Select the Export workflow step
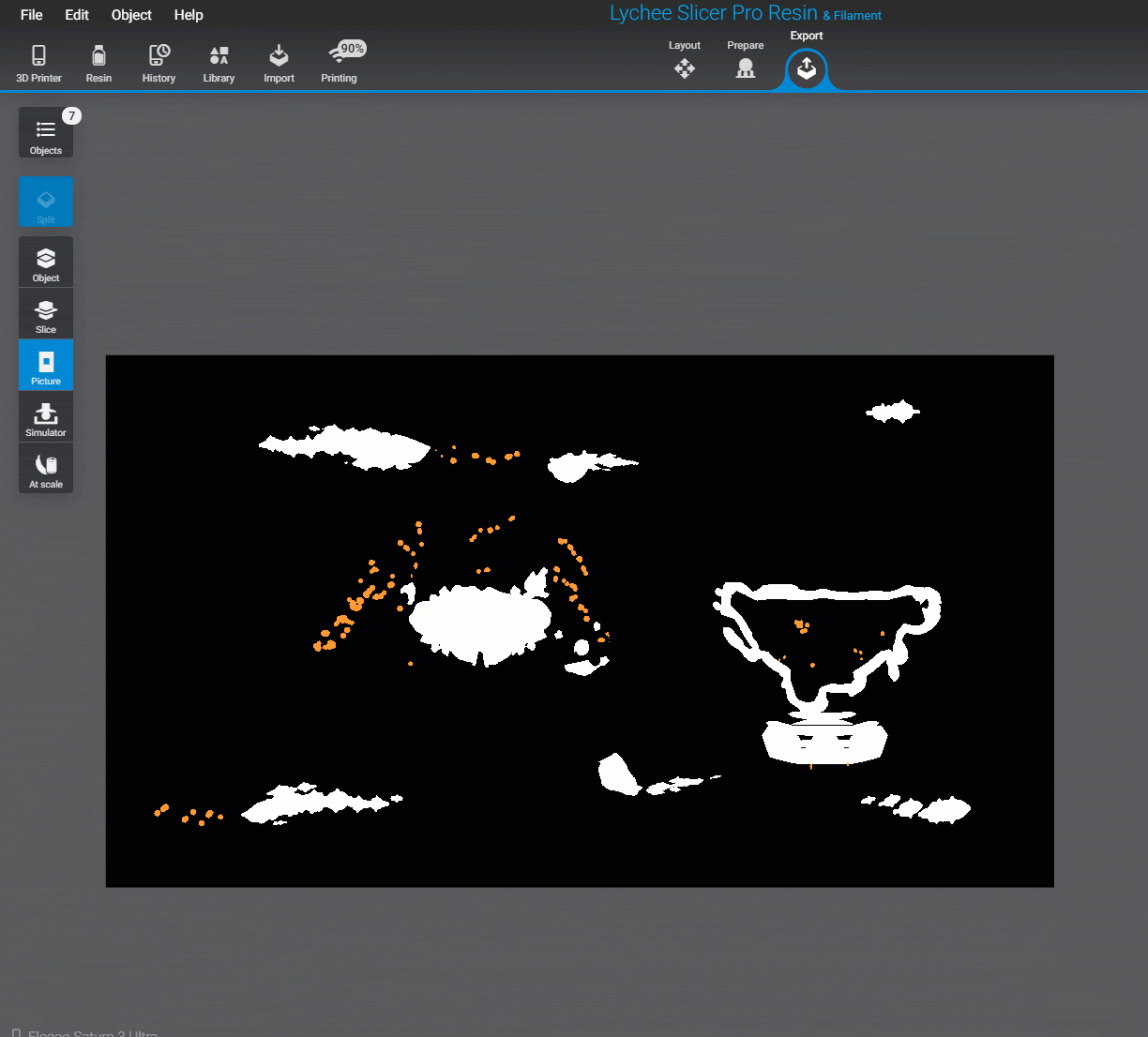Screen dimensions: 1148x1037 click(x=806, y=68)
